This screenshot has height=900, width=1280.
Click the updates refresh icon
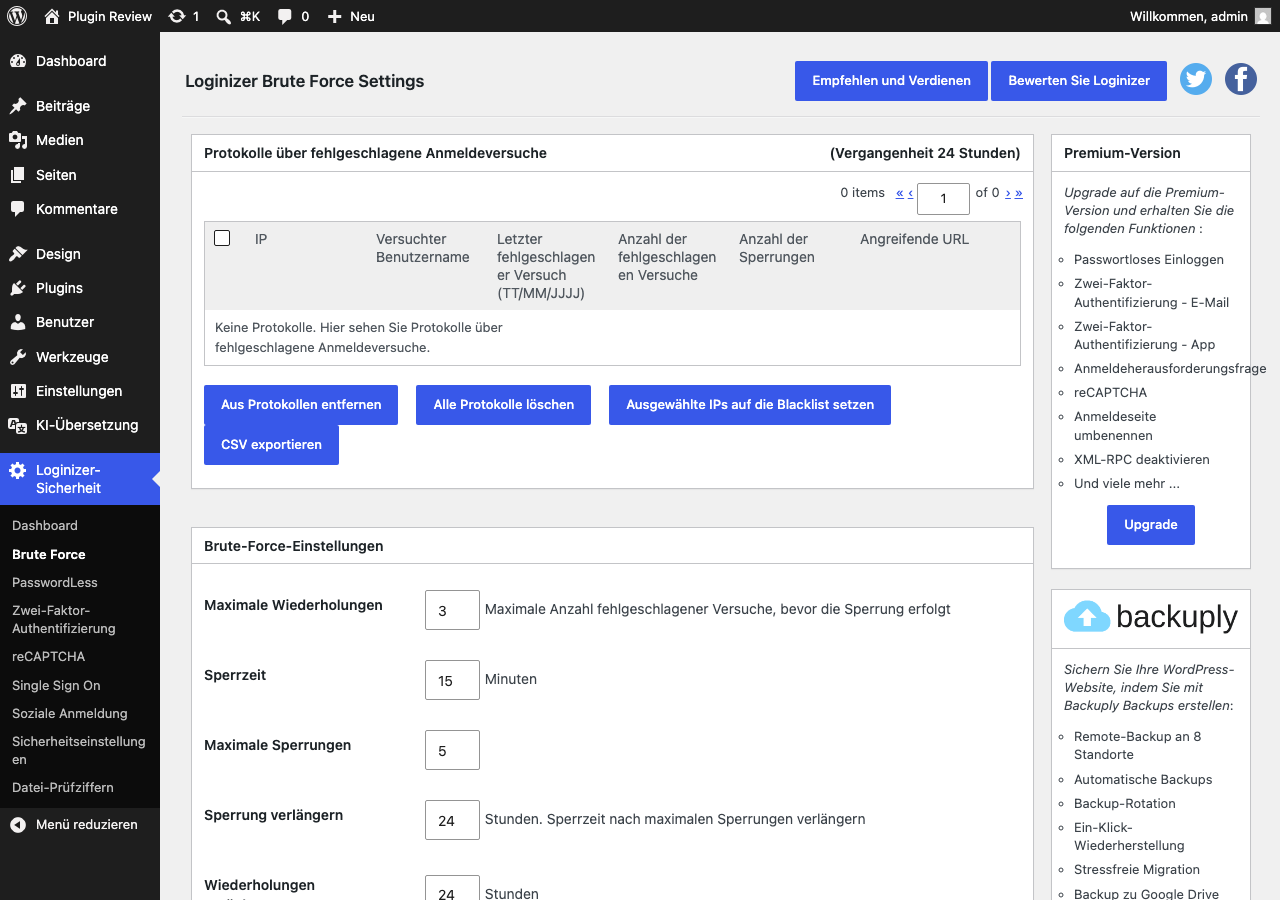click(x=177, y=16)
